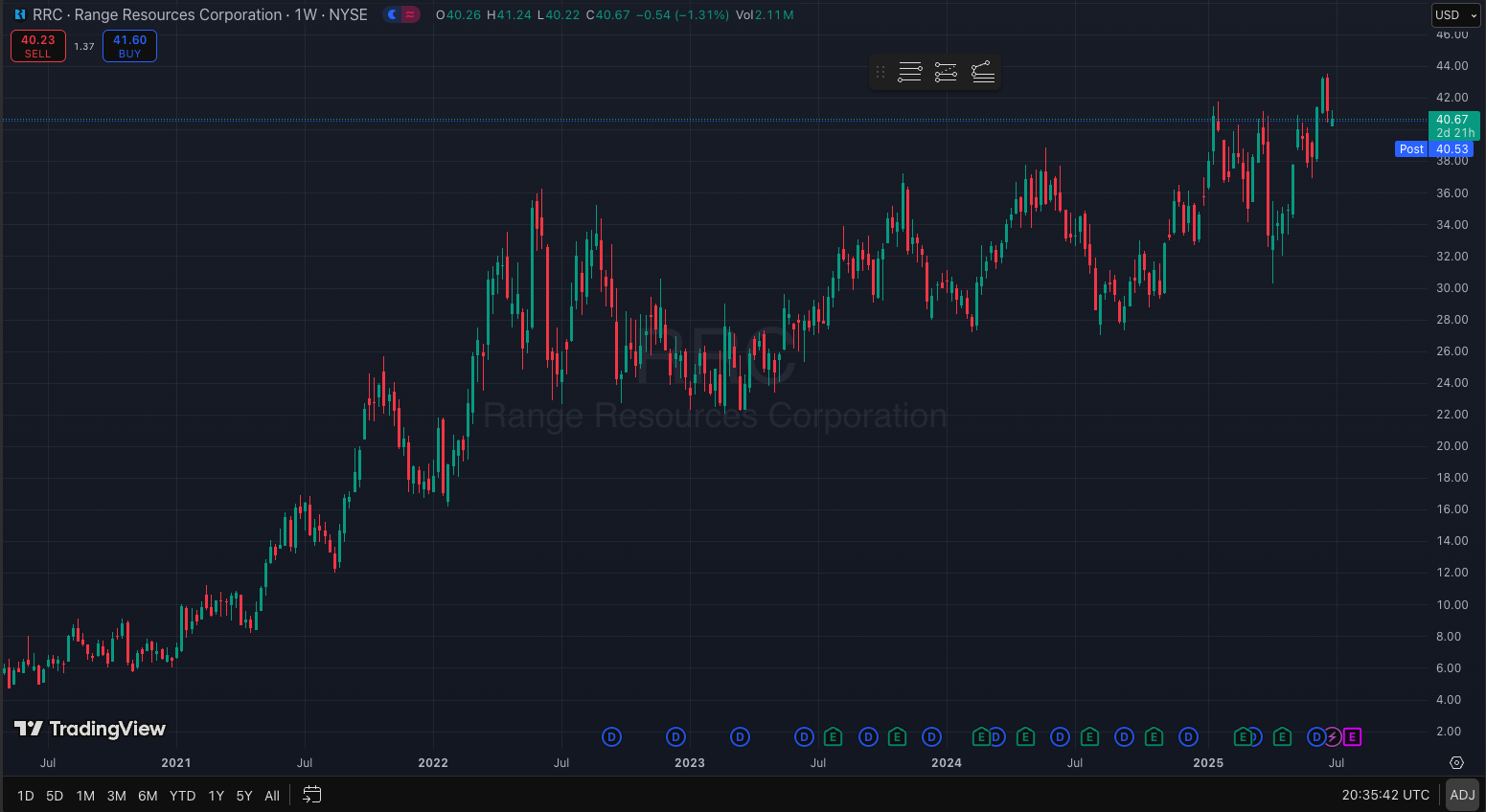1486x812 pixels.
Task: Switch to the YTD range
Action: (182, 796)
